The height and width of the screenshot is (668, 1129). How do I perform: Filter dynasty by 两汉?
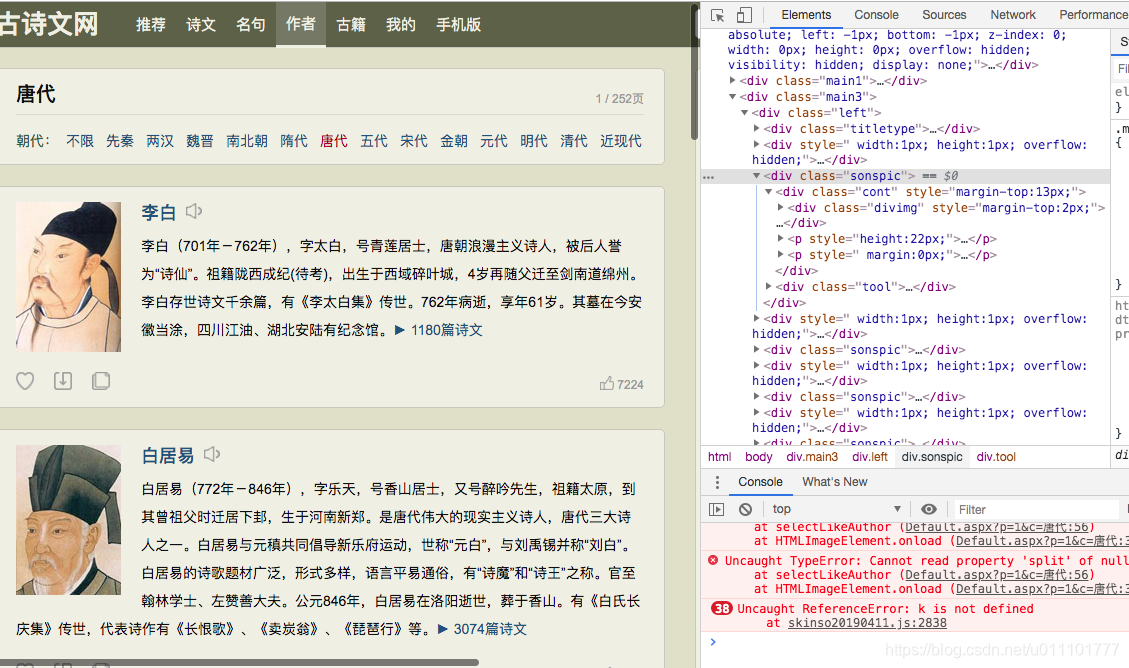160,141
